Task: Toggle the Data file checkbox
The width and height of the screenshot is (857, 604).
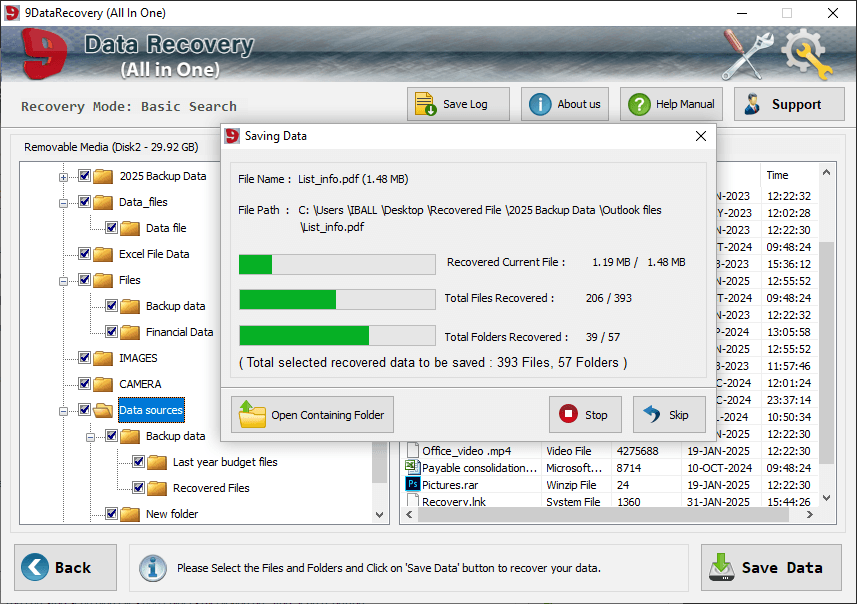Action: click(111, 227)
